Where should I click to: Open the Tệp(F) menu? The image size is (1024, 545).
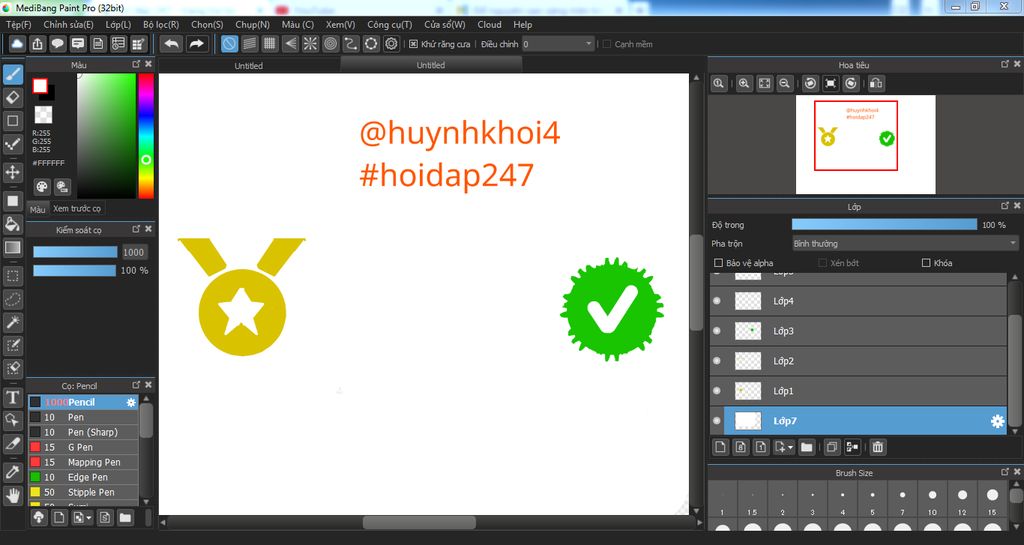[x=19, y=24]
